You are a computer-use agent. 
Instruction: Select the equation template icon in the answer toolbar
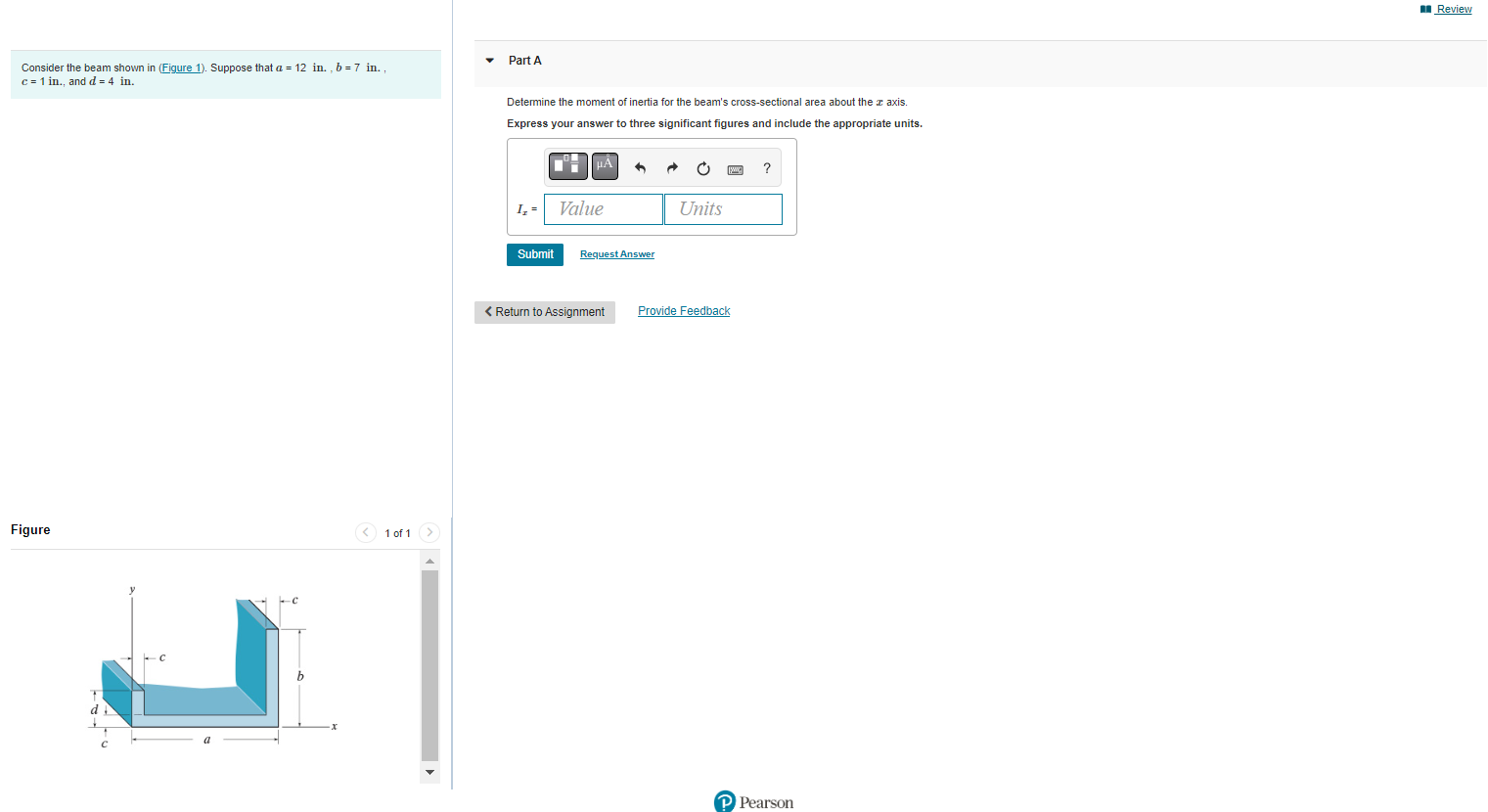567,165
